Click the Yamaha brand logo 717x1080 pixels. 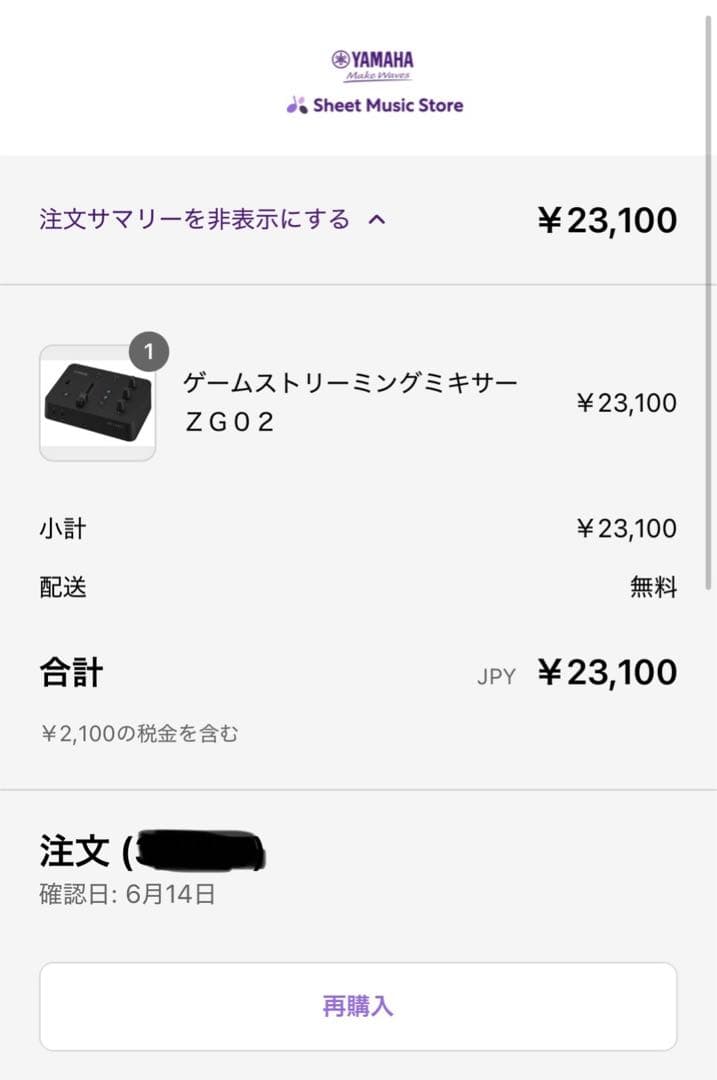[x=374, y=59]
